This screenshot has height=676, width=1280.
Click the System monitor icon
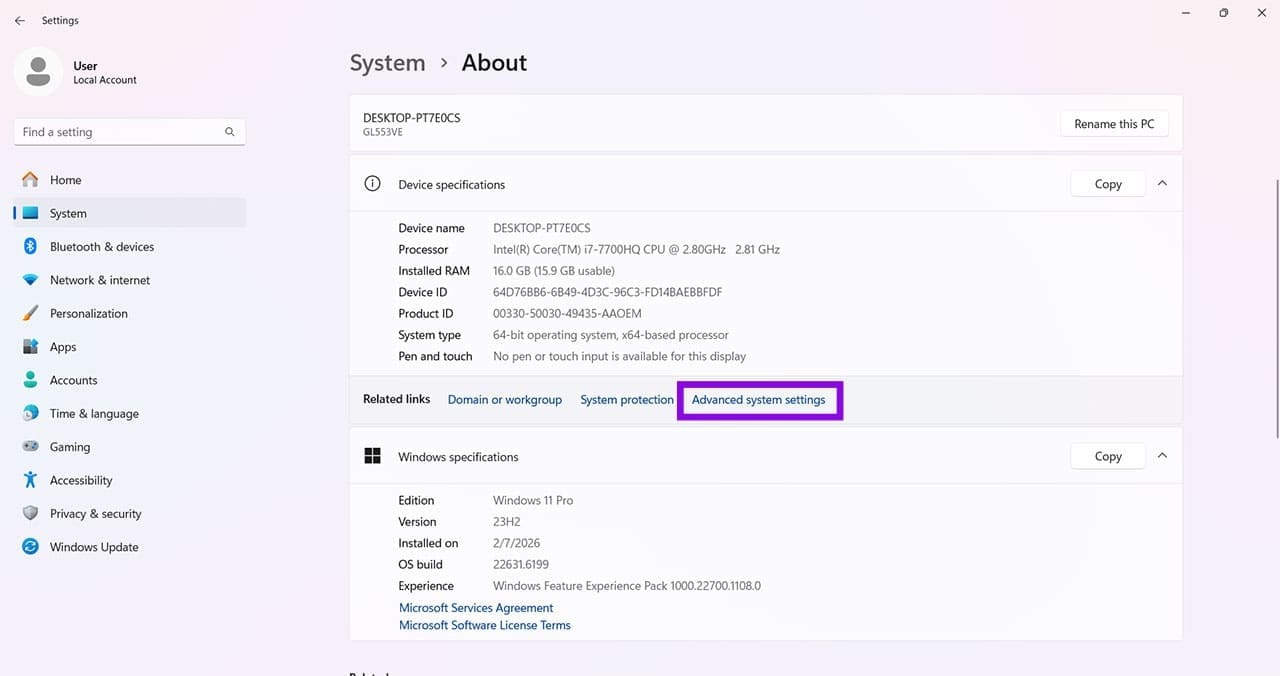(x=30, y=213)
